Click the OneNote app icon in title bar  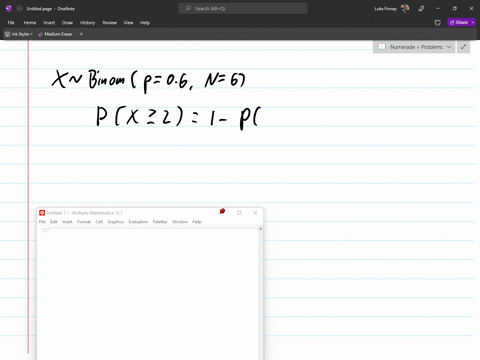[9, 9]
